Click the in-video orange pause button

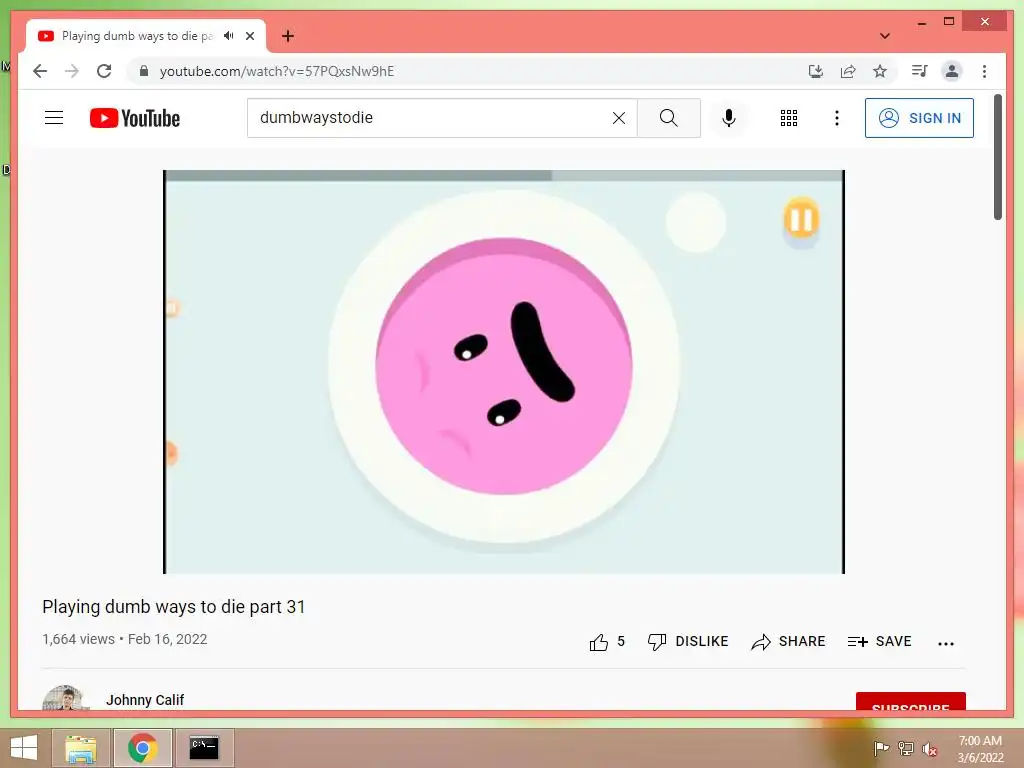coord(801,219)
